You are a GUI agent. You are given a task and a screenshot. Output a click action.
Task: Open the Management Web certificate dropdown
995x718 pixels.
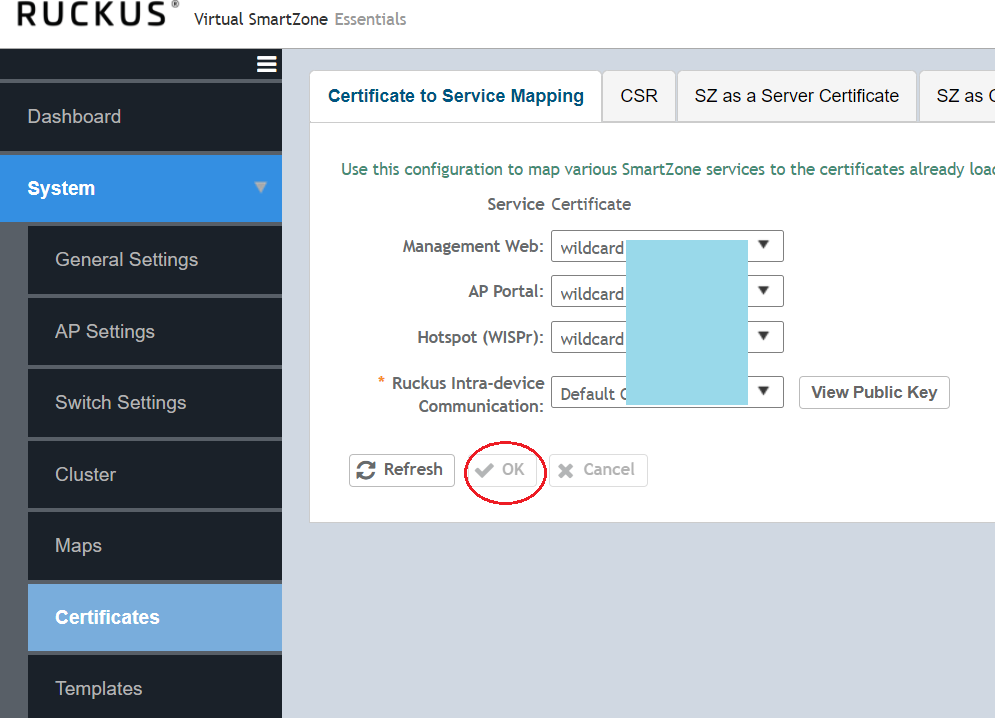point(764,246)
